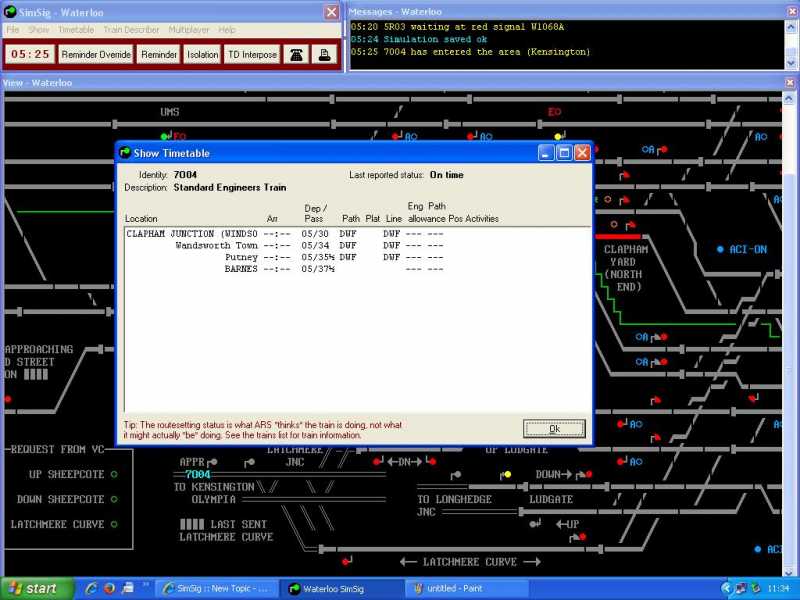
Task: Click message 7004 has entered the area
Action: [x=470, y=52]
